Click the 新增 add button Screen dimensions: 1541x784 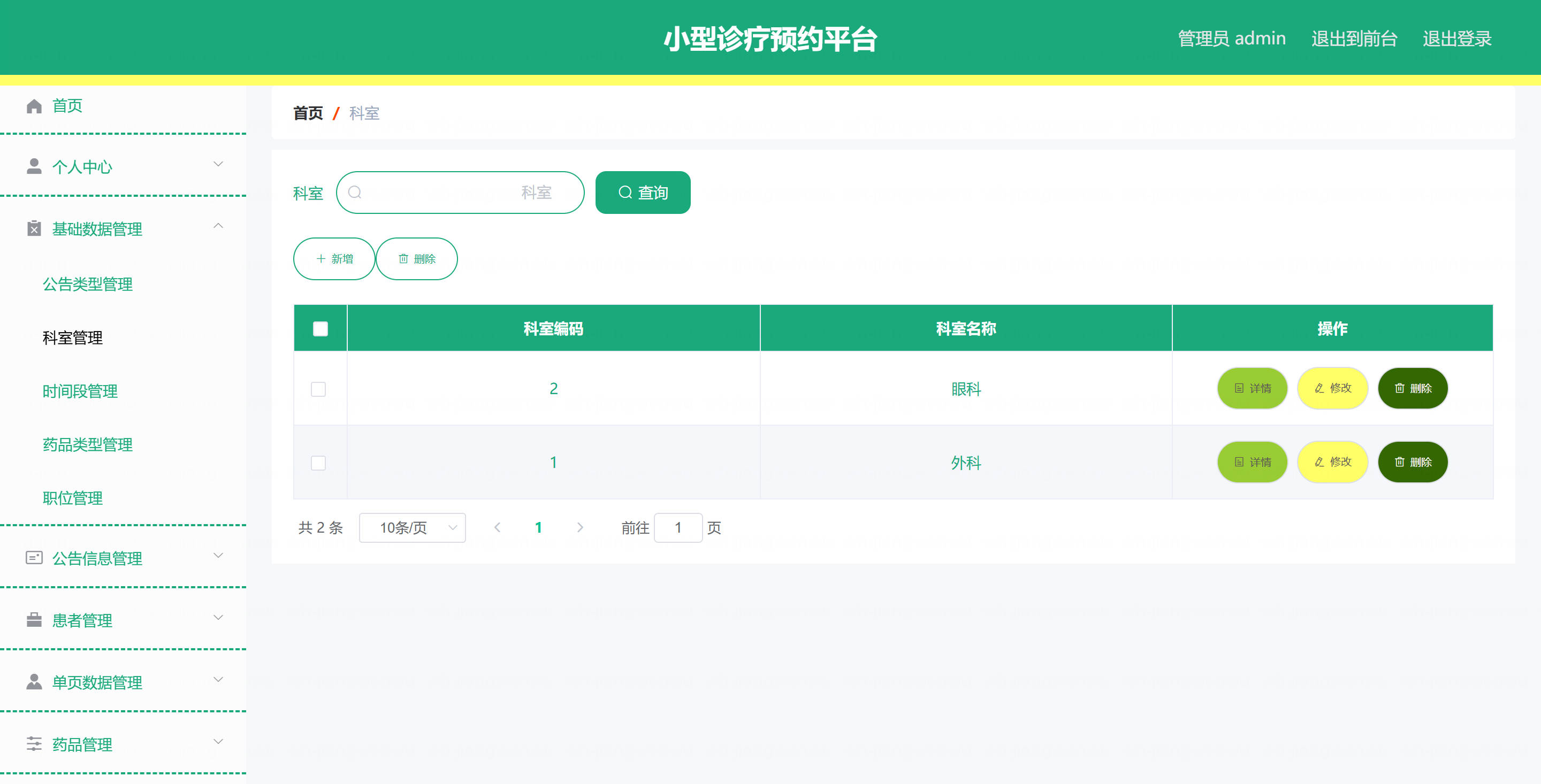334,258
